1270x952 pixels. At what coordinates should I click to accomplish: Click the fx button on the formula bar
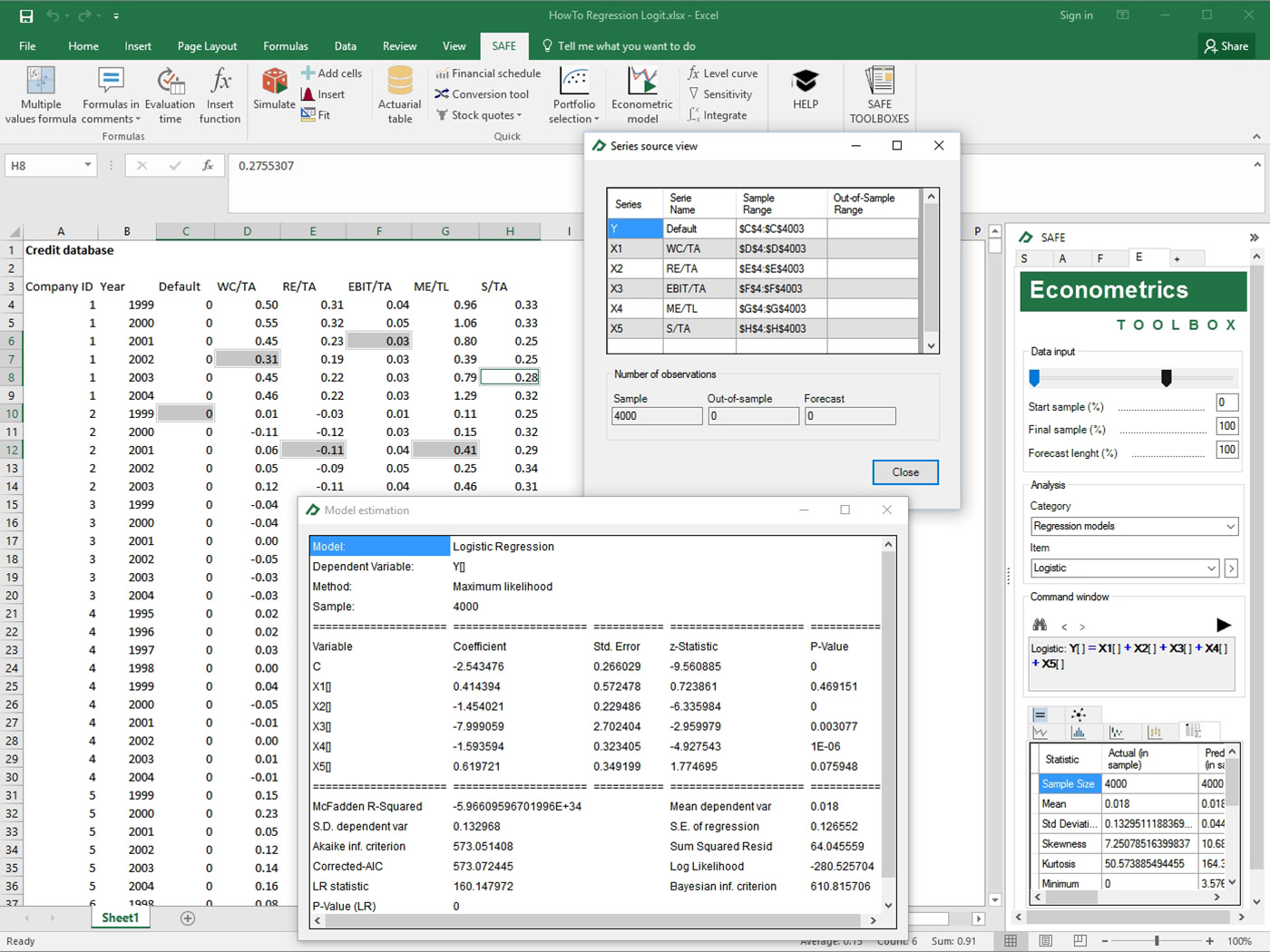[208, 166]
